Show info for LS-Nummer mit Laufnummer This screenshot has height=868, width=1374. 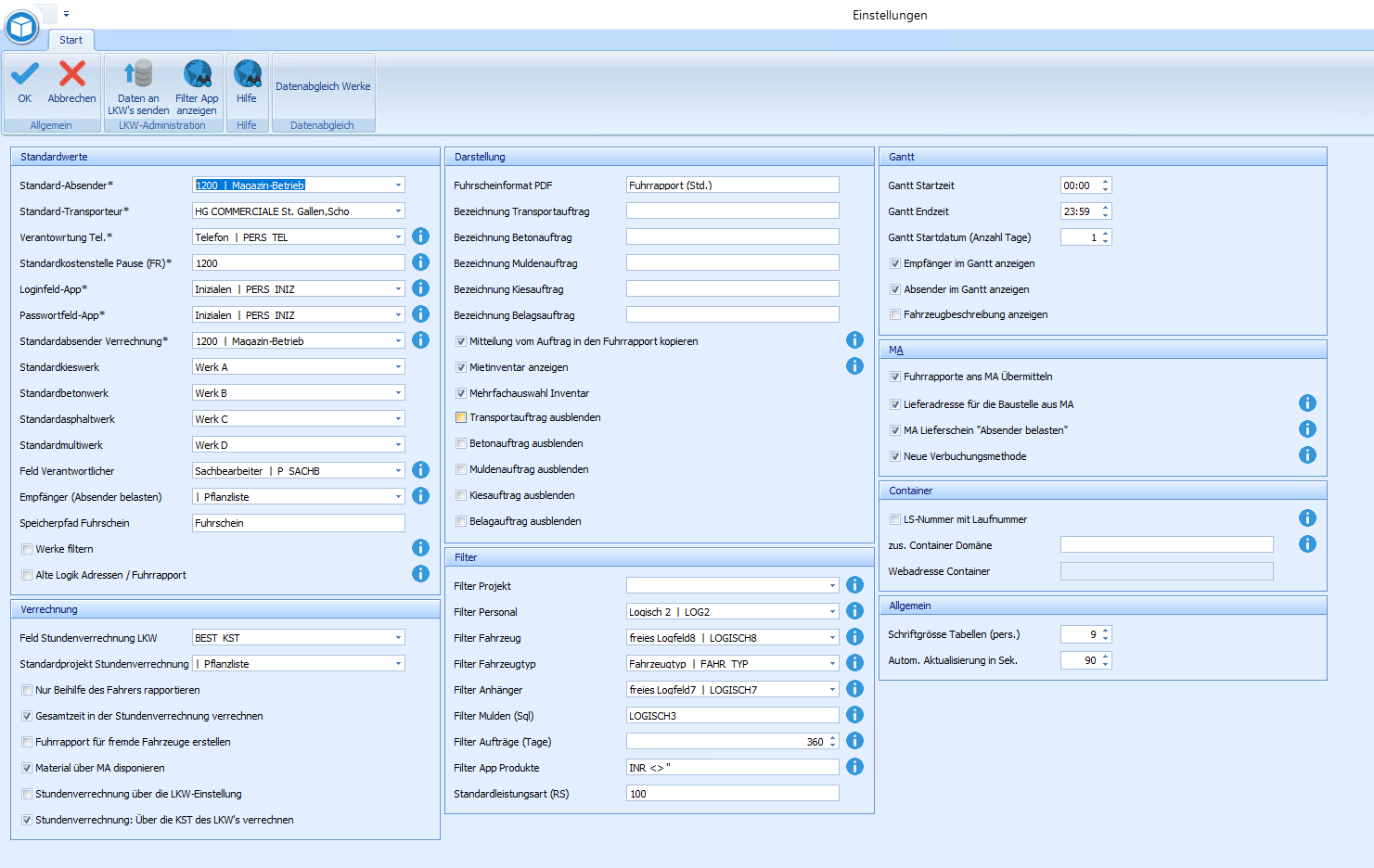pyautogui.click(x=1308, y=518)
